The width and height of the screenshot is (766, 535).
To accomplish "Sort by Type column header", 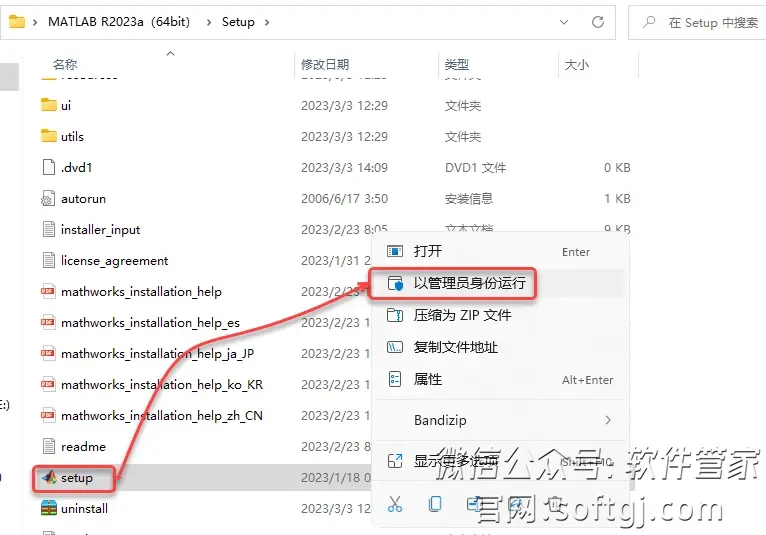I will (457, 64).
